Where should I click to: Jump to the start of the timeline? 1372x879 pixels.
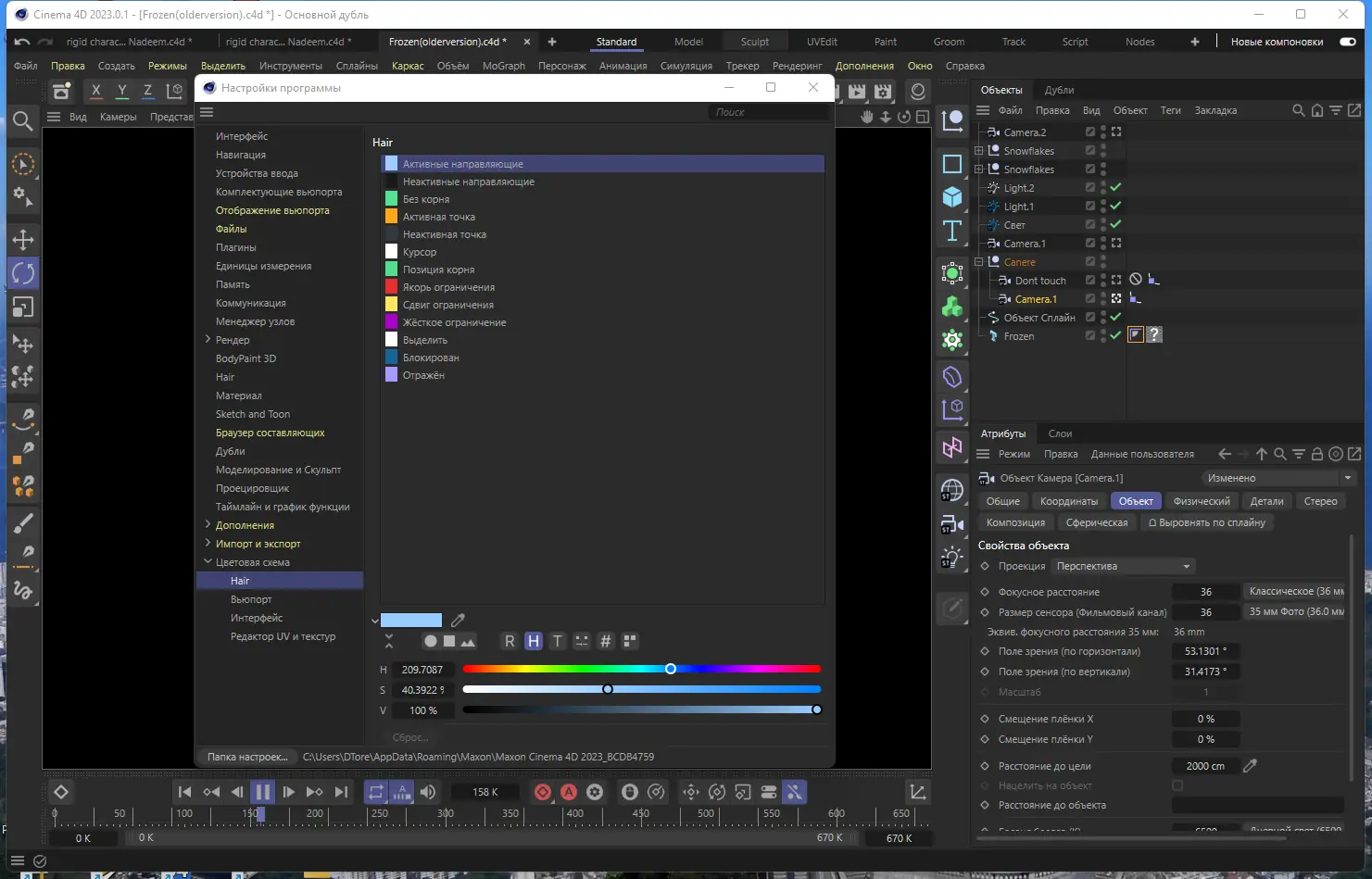click(x=184, y=792)
